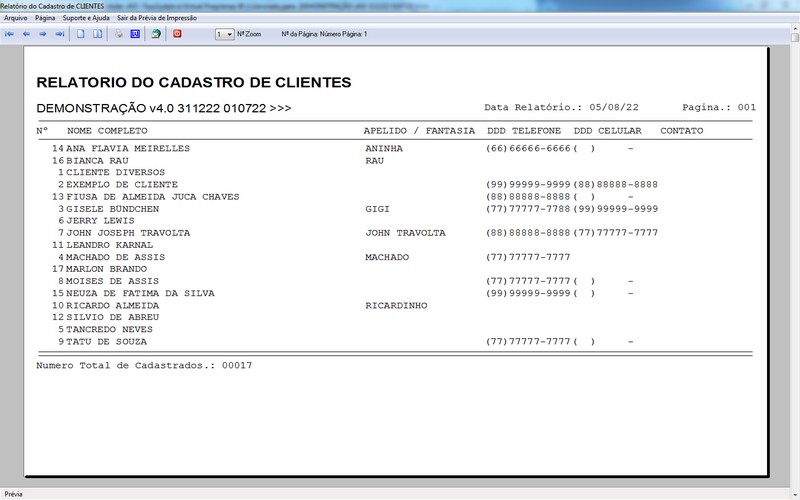Click the printer icon in toolbar
This screenshot has width=800, height=500.
pyautogui.click(x=118, y=34)
